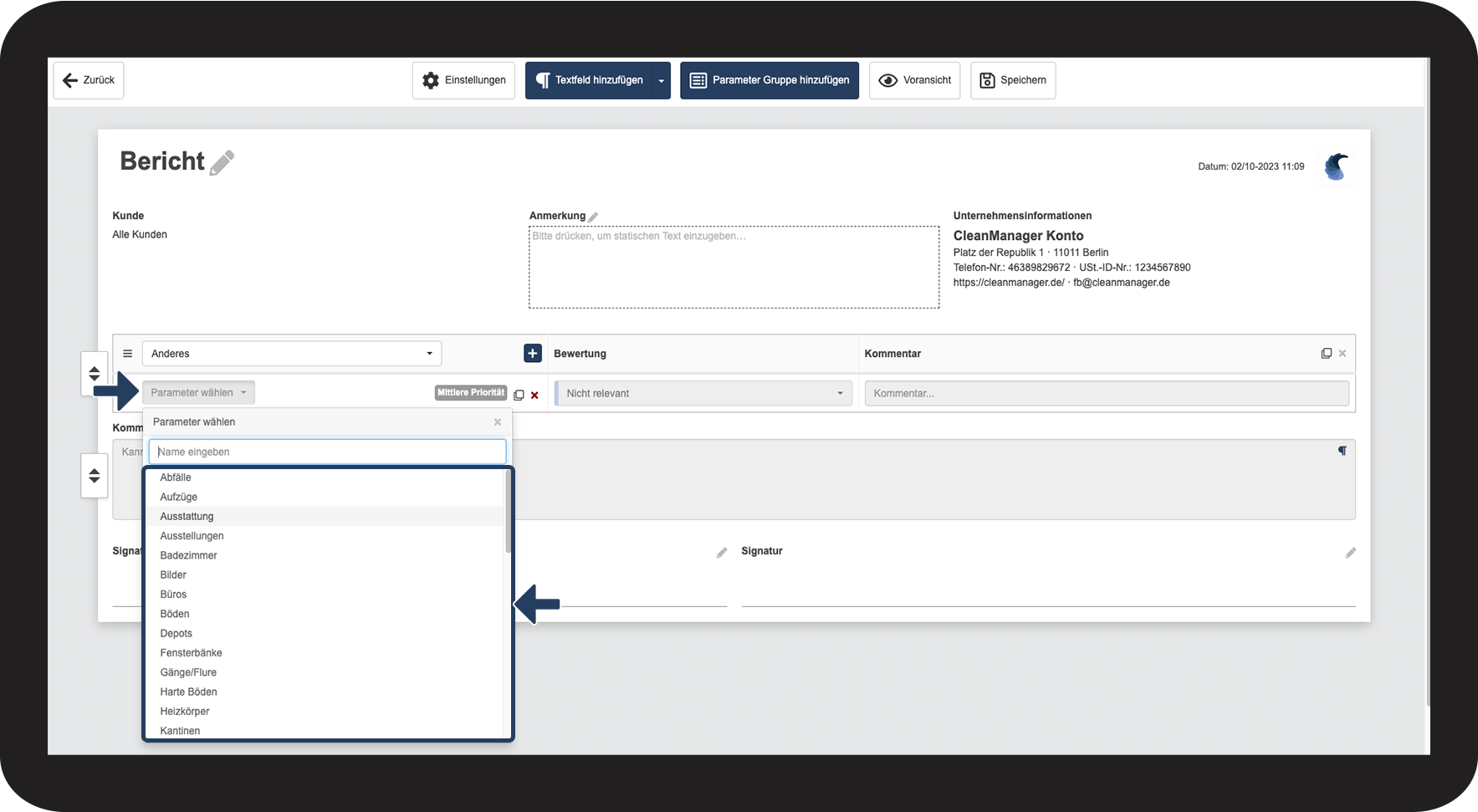
Task: Click the Parameter Gruppe hinzufügen button
Action: [769, 80]
